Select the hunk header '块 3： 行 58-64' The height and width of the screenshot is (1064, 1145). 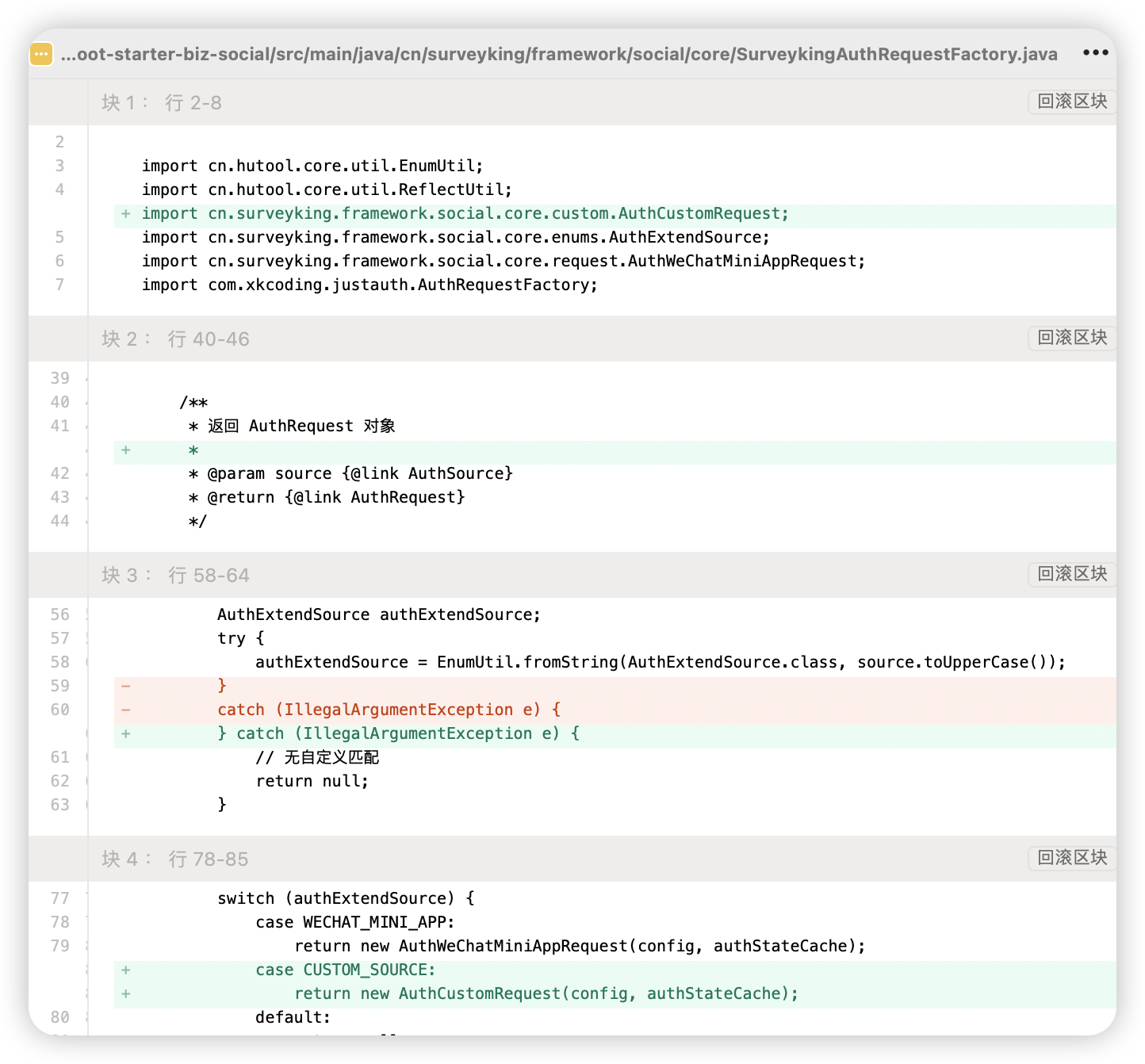[175, 575]
